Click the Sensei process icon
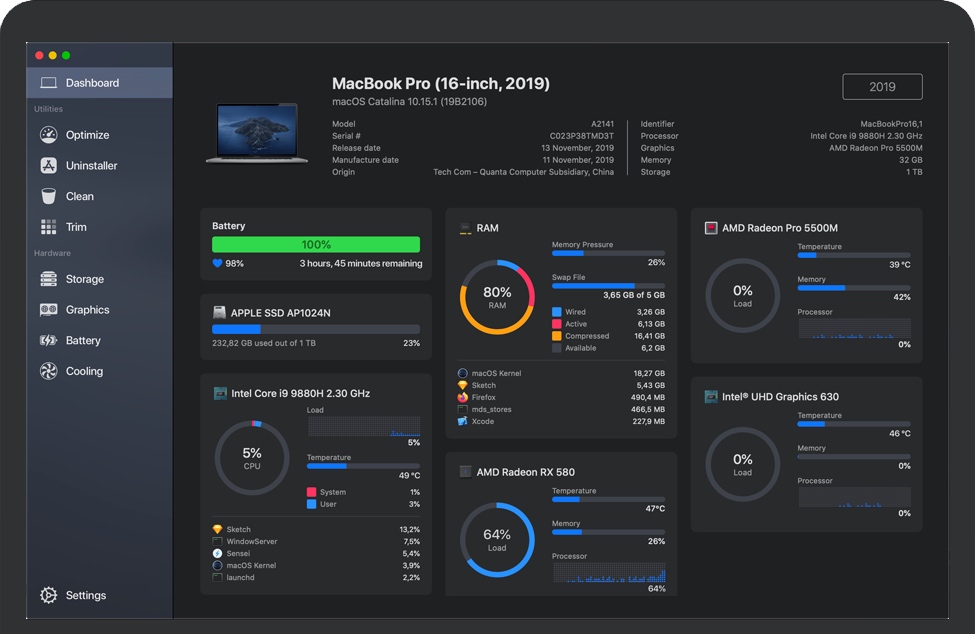 pos(217,553)
